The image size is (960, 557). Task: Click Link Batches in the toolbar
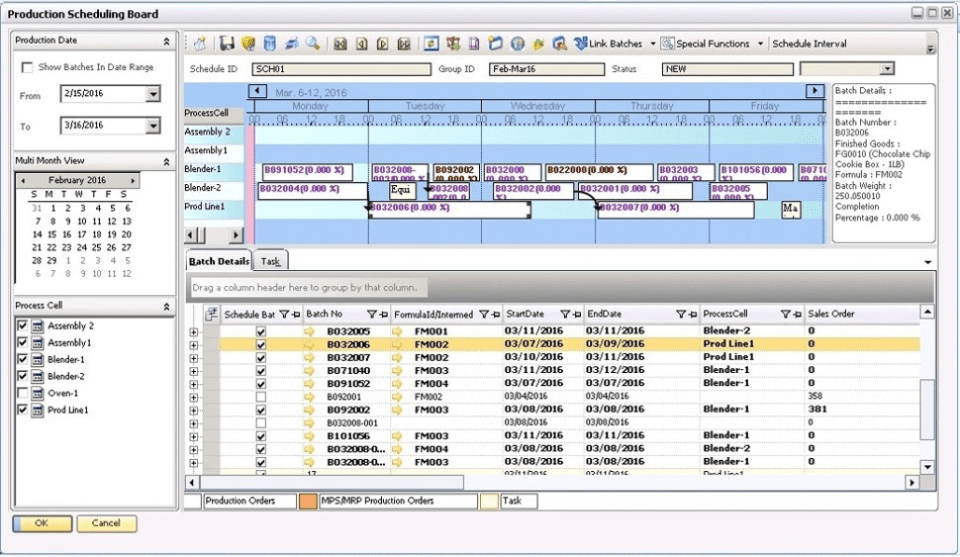click(x=609, y=44)
